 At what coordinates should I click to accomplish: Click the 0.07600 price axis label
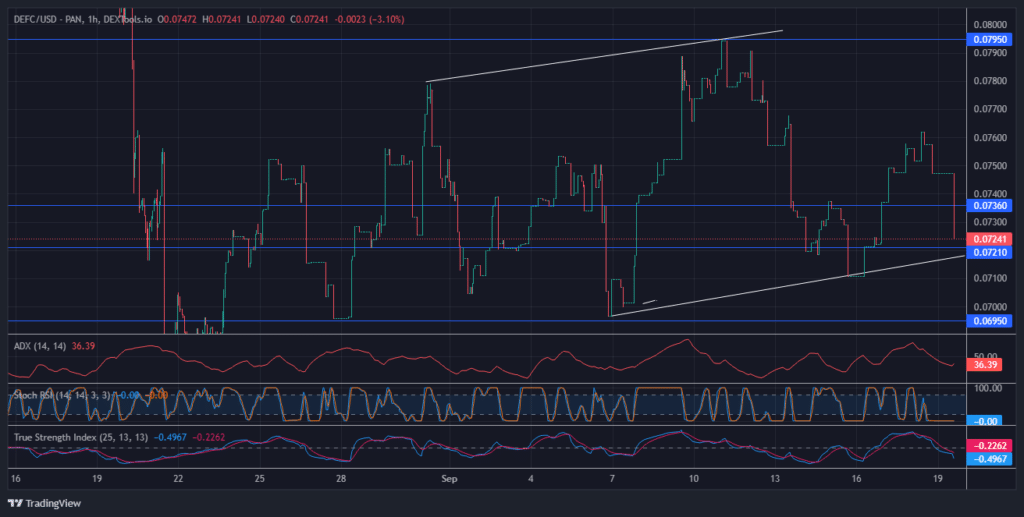click(x=990, y=138)
